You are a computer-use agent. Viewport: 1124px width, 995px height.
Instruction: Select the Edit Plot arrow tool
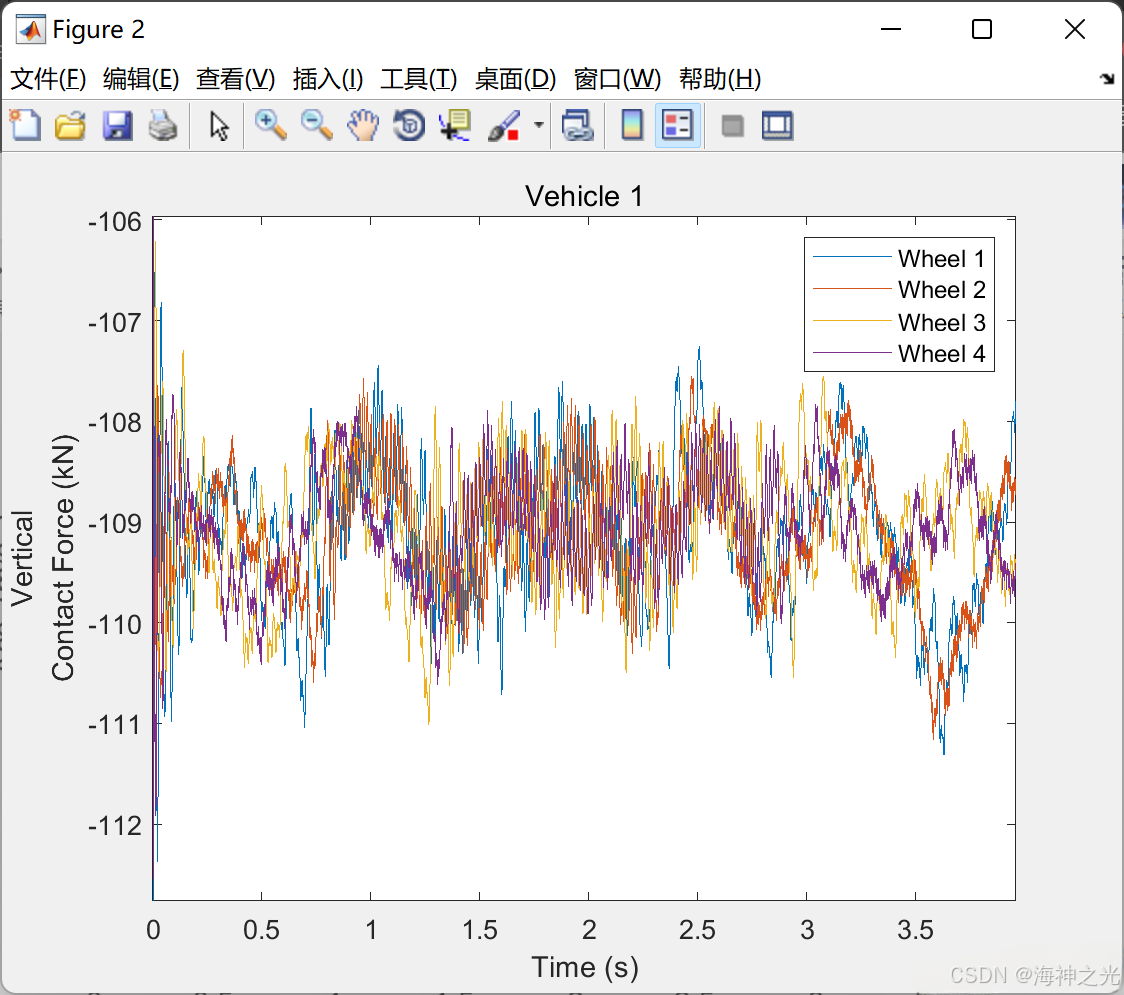tap(219, 125)
